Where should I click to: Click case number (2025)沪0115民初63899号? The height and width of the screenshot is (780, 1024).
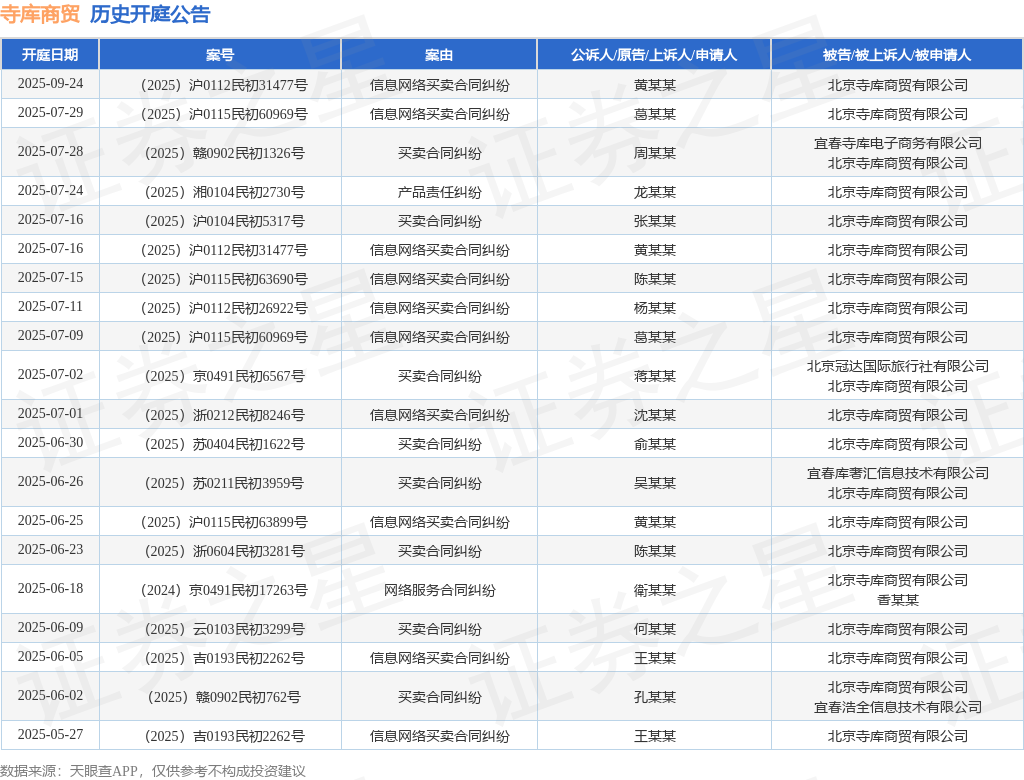point(224,522)
